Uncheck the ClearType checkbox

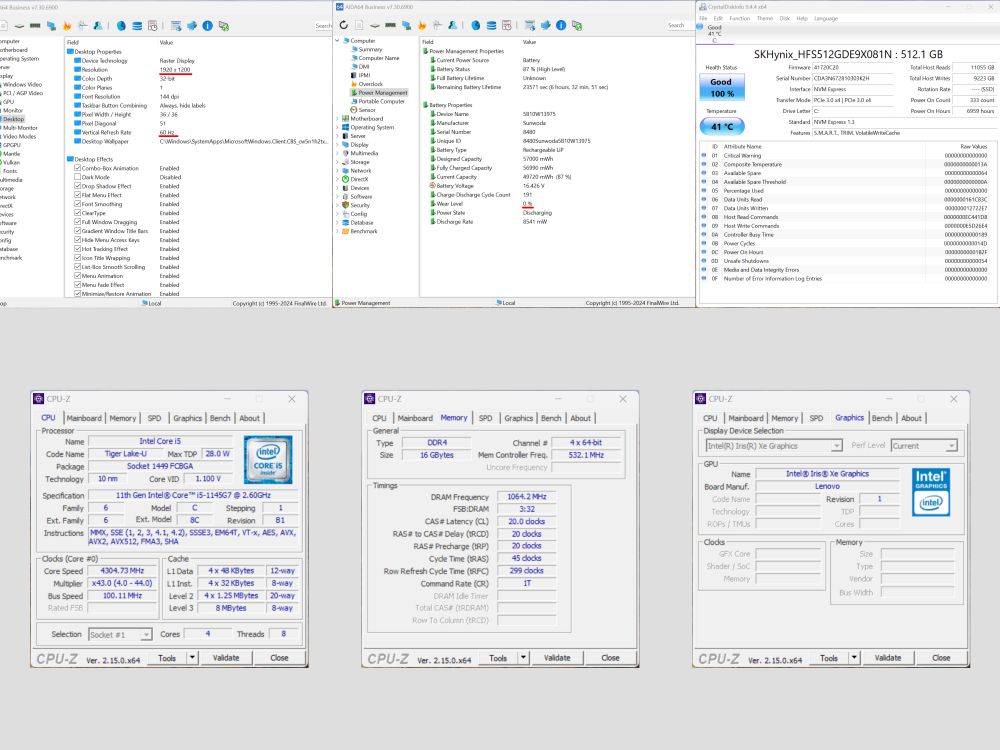pos(78,213)
